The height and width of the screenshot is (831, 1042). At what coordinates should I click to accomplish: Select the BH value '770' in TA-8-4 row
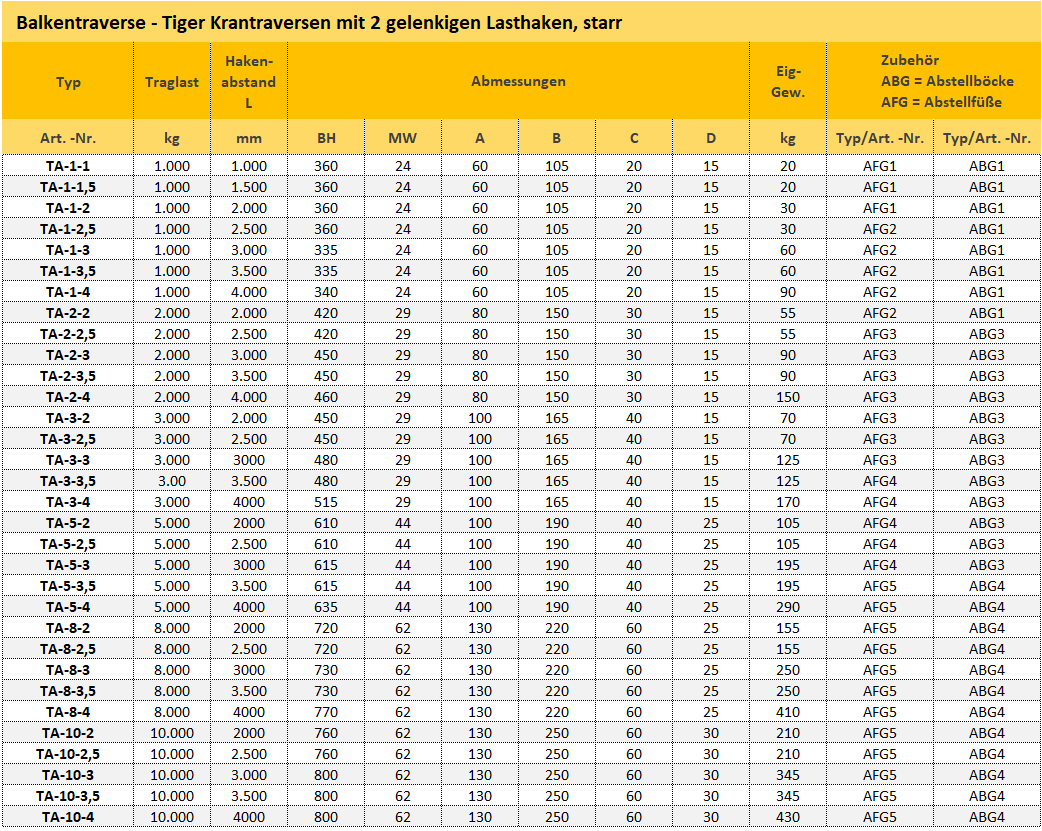click(x=326, y=712)
